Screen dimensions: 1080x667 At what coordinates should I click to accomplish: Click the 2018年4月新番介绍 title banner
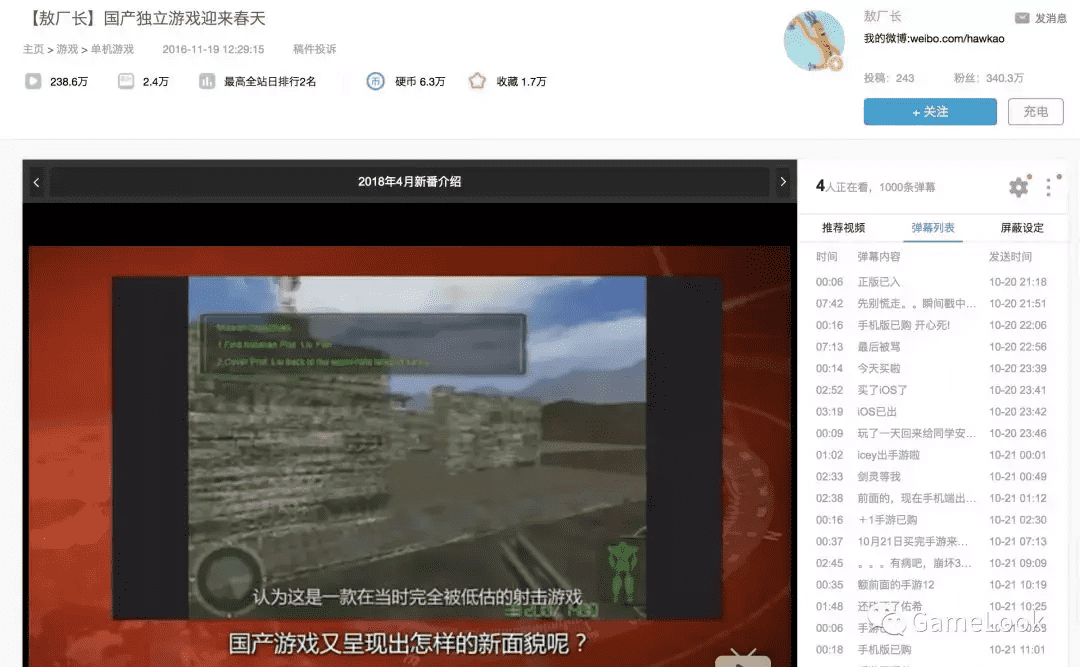[410, 182]
